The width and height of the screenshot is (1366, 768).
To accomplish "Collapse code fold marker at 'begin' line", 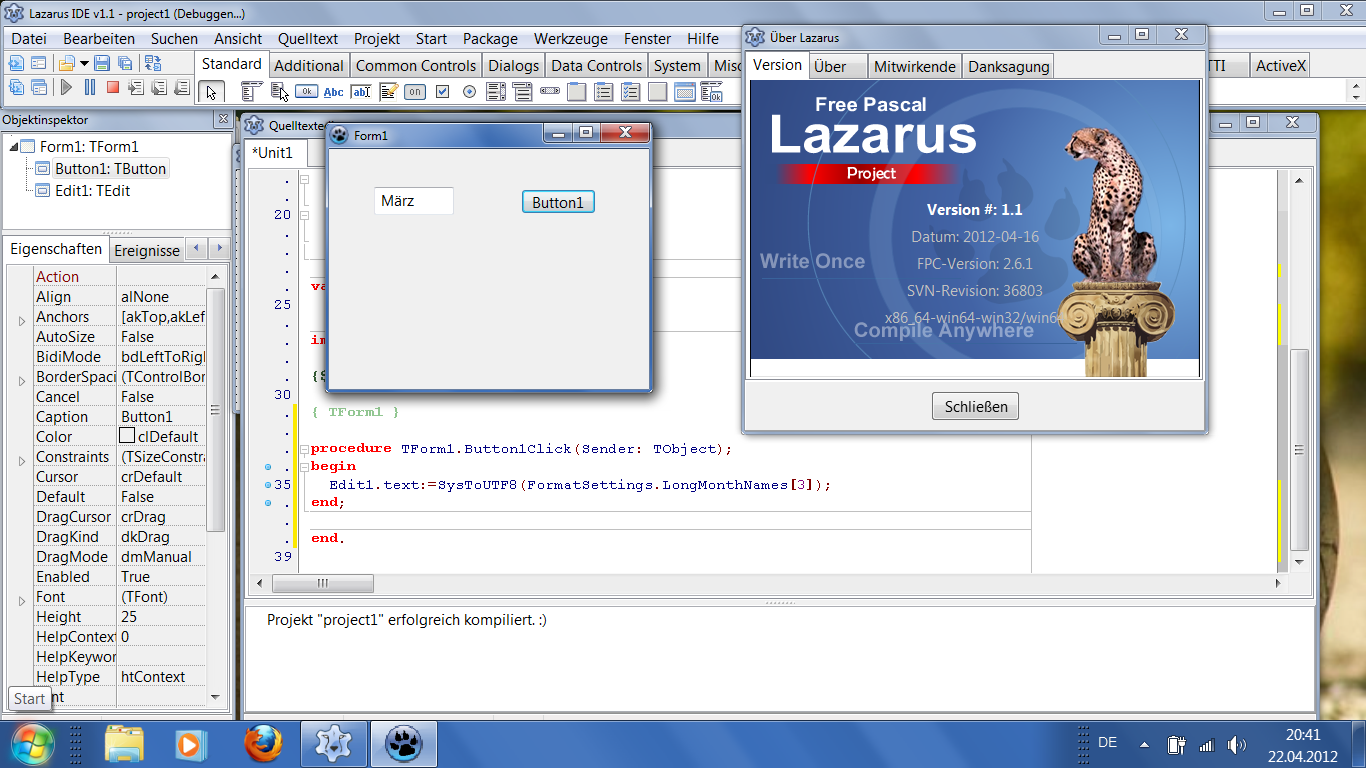I will click(304, 466).
